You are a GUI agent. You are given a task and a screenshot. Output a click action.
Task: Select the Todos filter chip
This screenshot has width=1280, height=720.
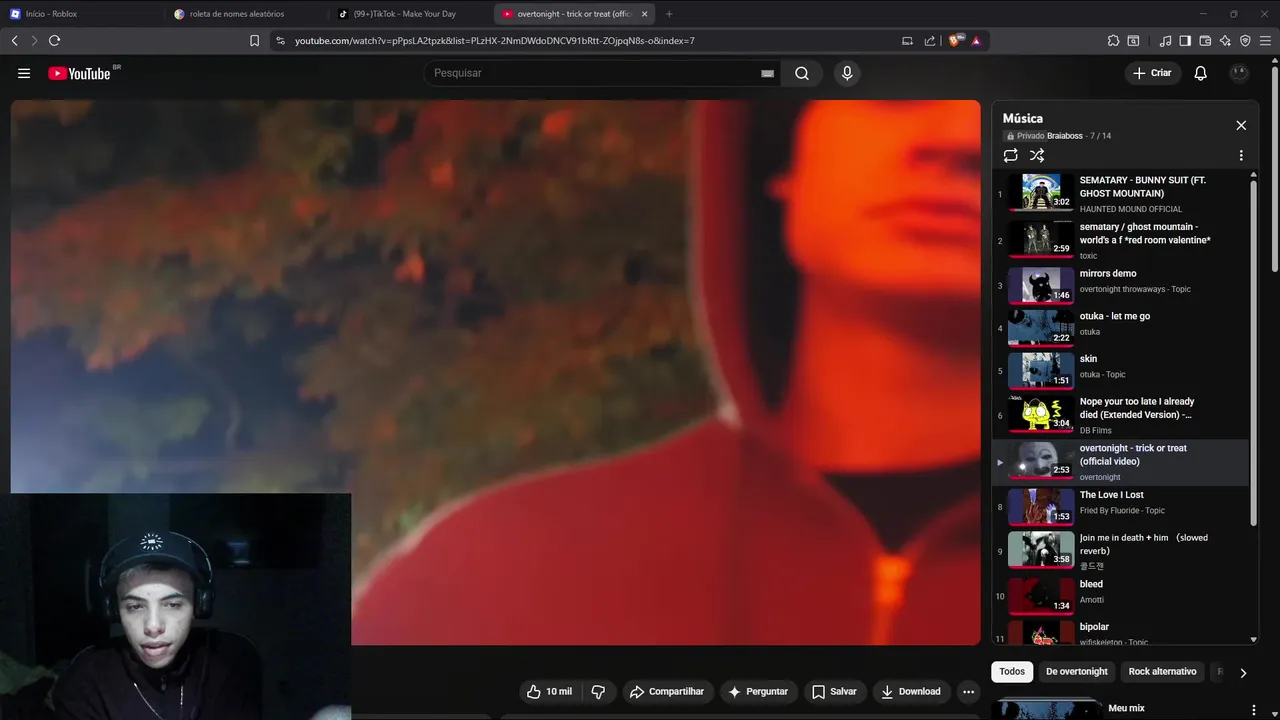pos(1012,672)
